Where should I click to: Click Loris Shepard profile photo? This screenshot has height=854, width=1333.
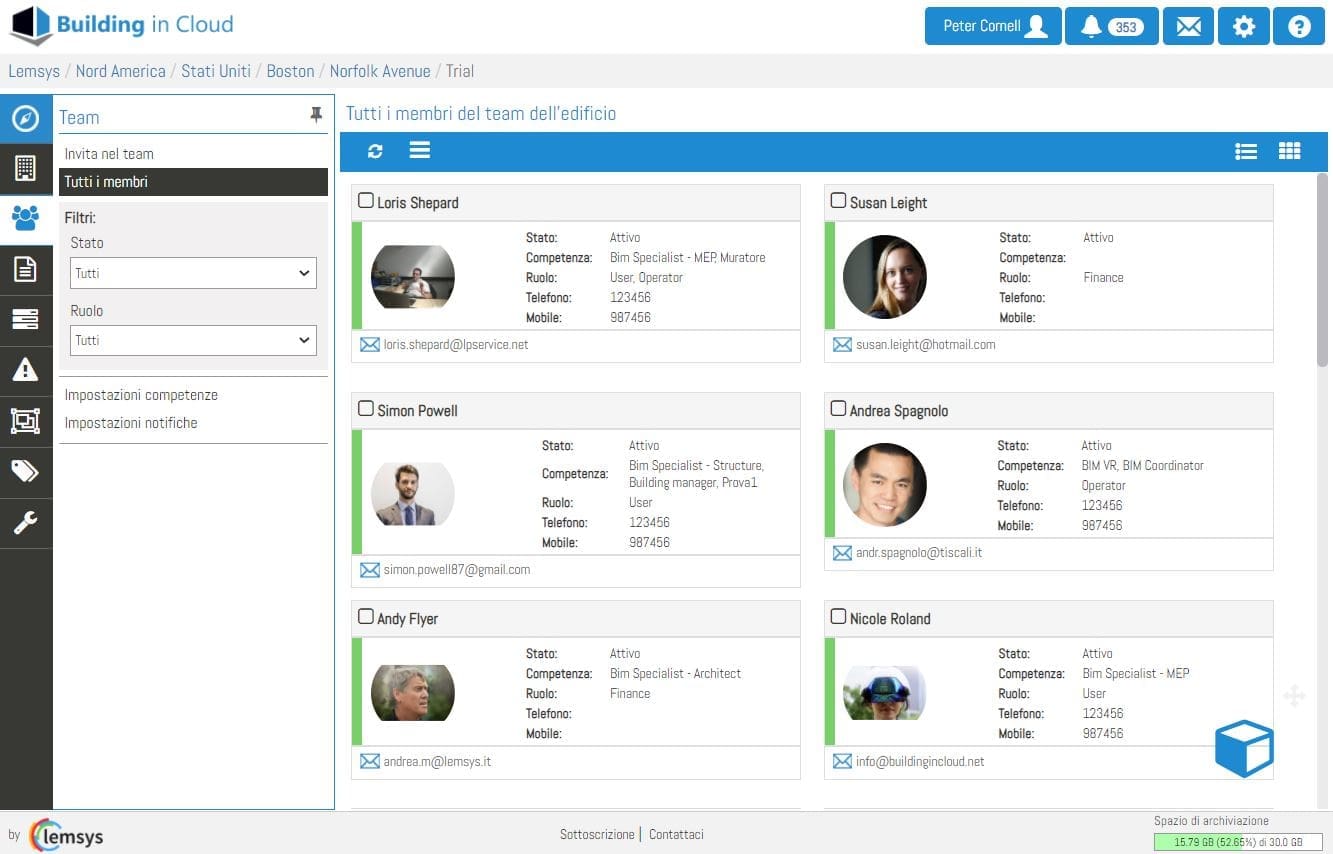point(413,277)
